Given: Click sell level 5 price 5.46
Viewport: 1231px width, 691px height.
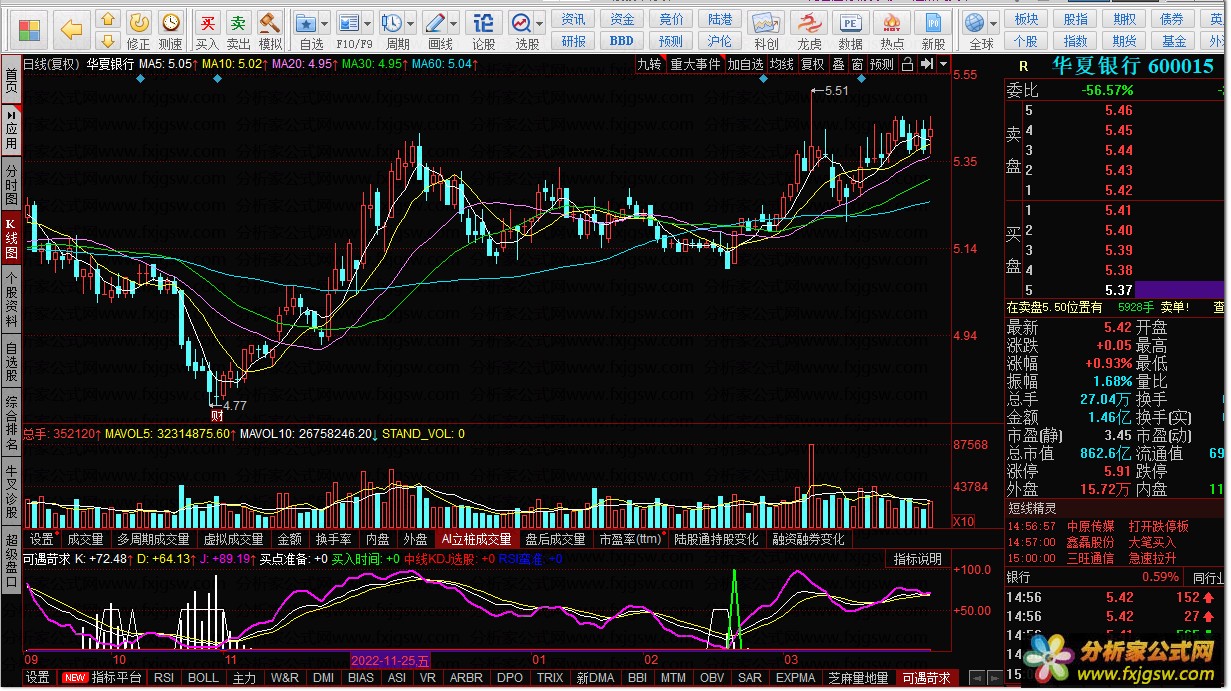Looking at the screenshot, I should tap(1119, 110).
